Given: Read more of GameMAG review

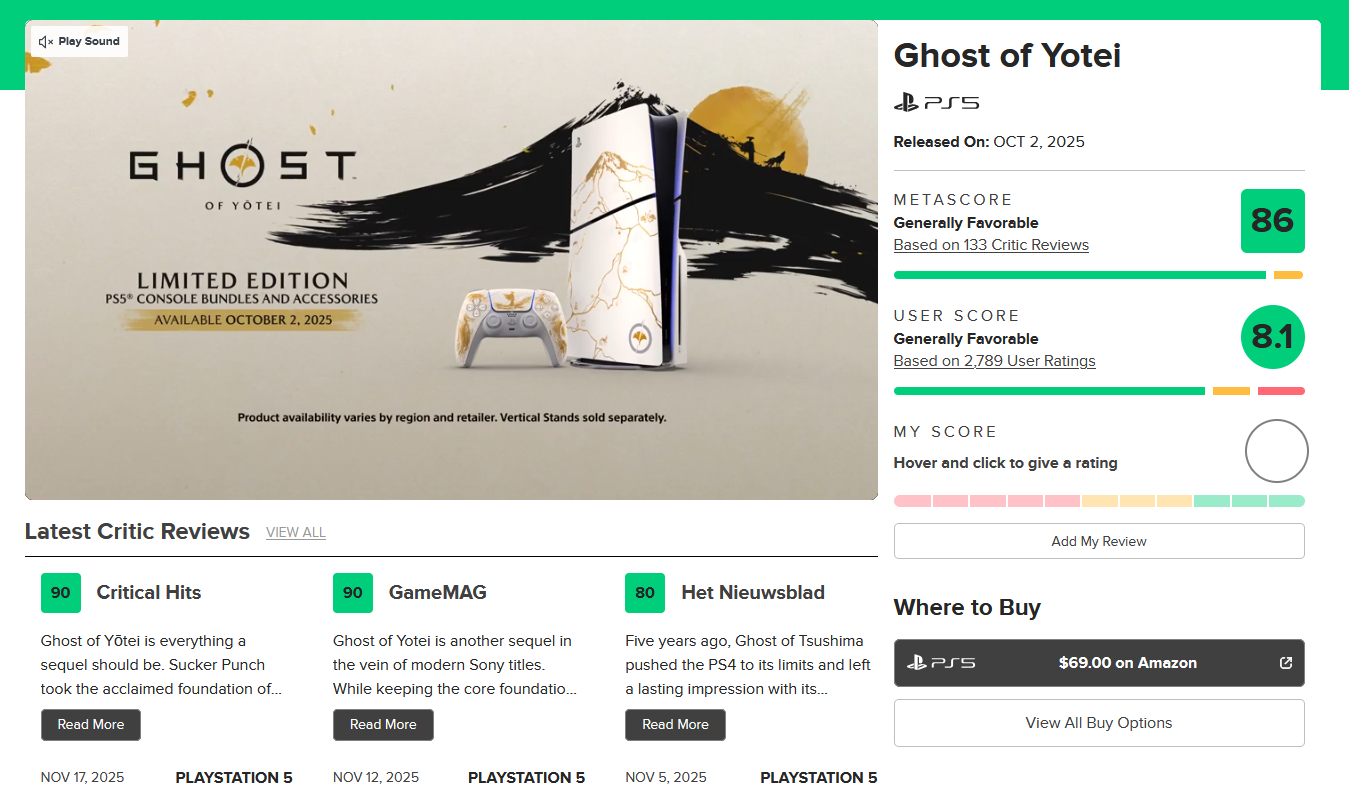Looking at the screenshot, I should pyautogui.click(x=383, y=725).
